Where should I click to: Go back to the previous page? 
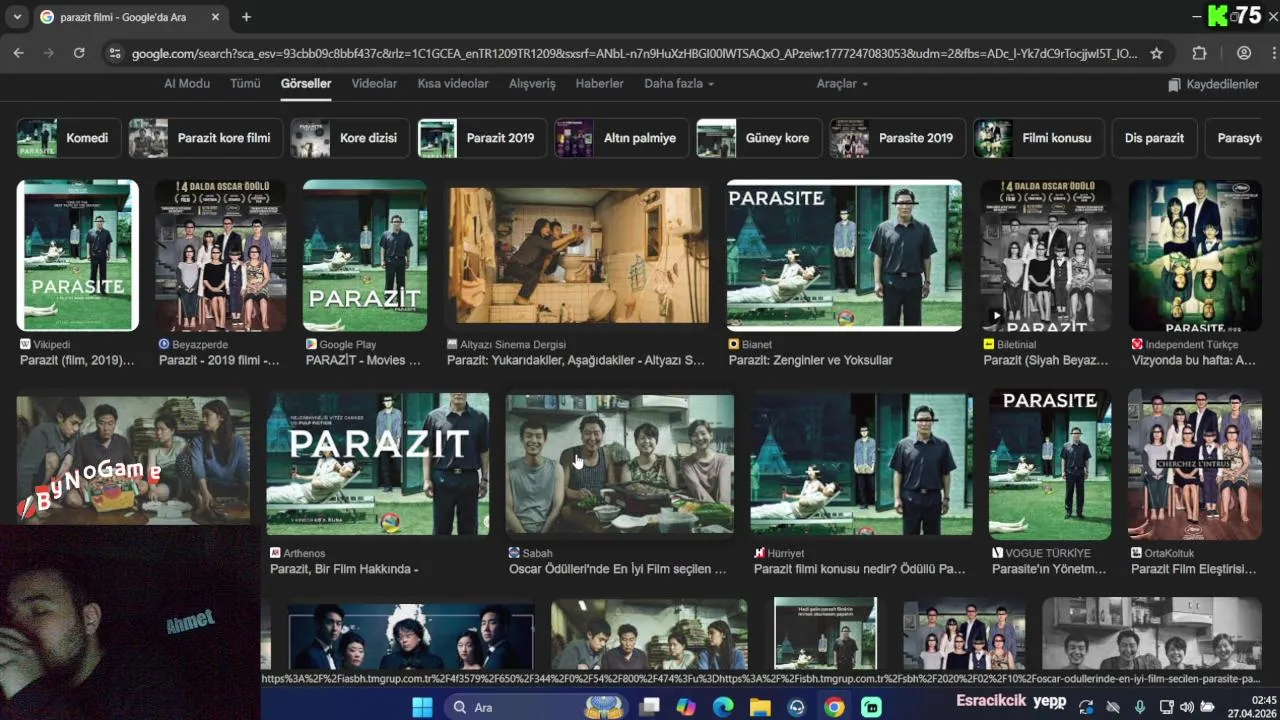coord(18,53)
